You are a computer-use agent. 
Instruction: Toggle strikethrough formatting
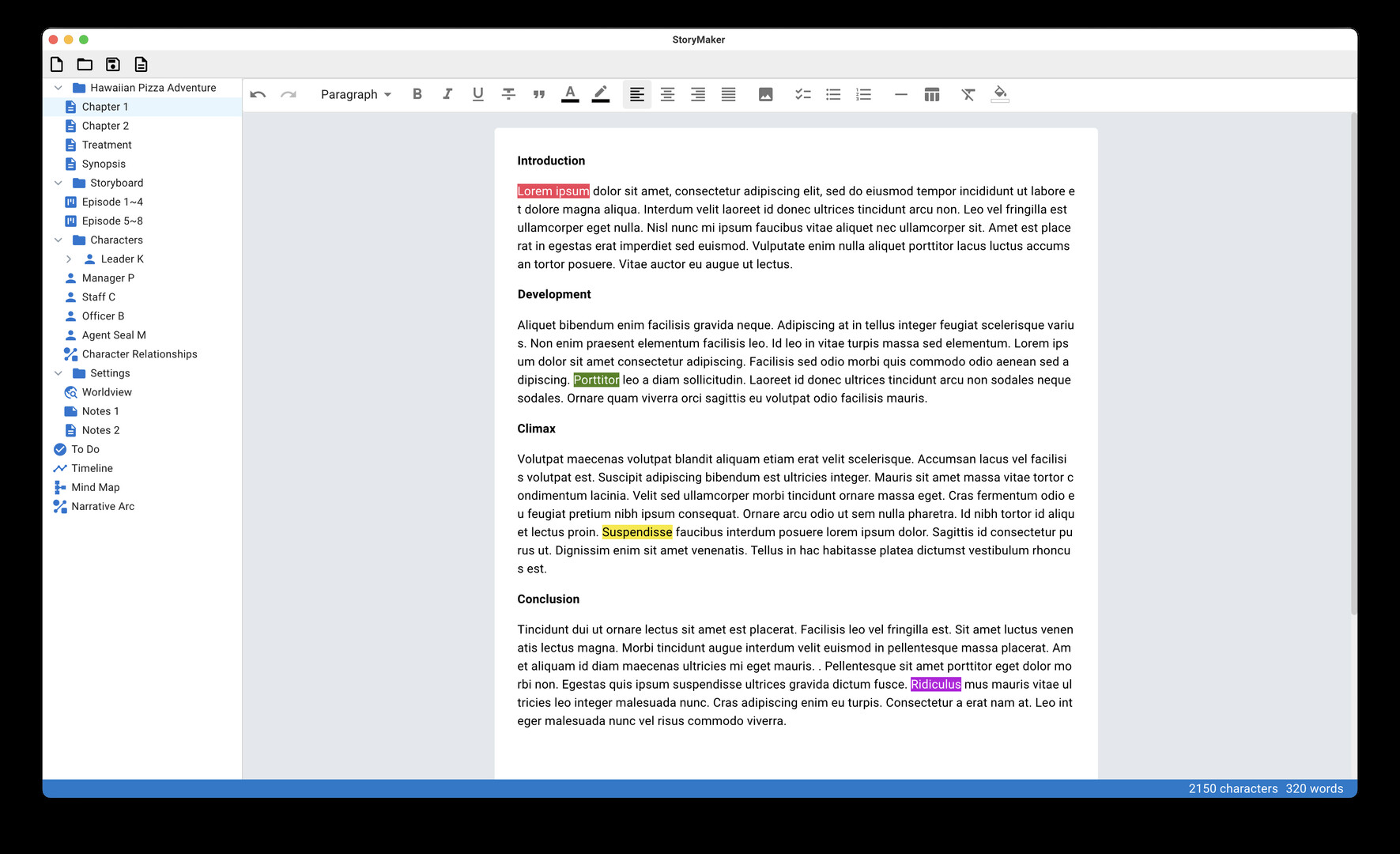(508, 94)
